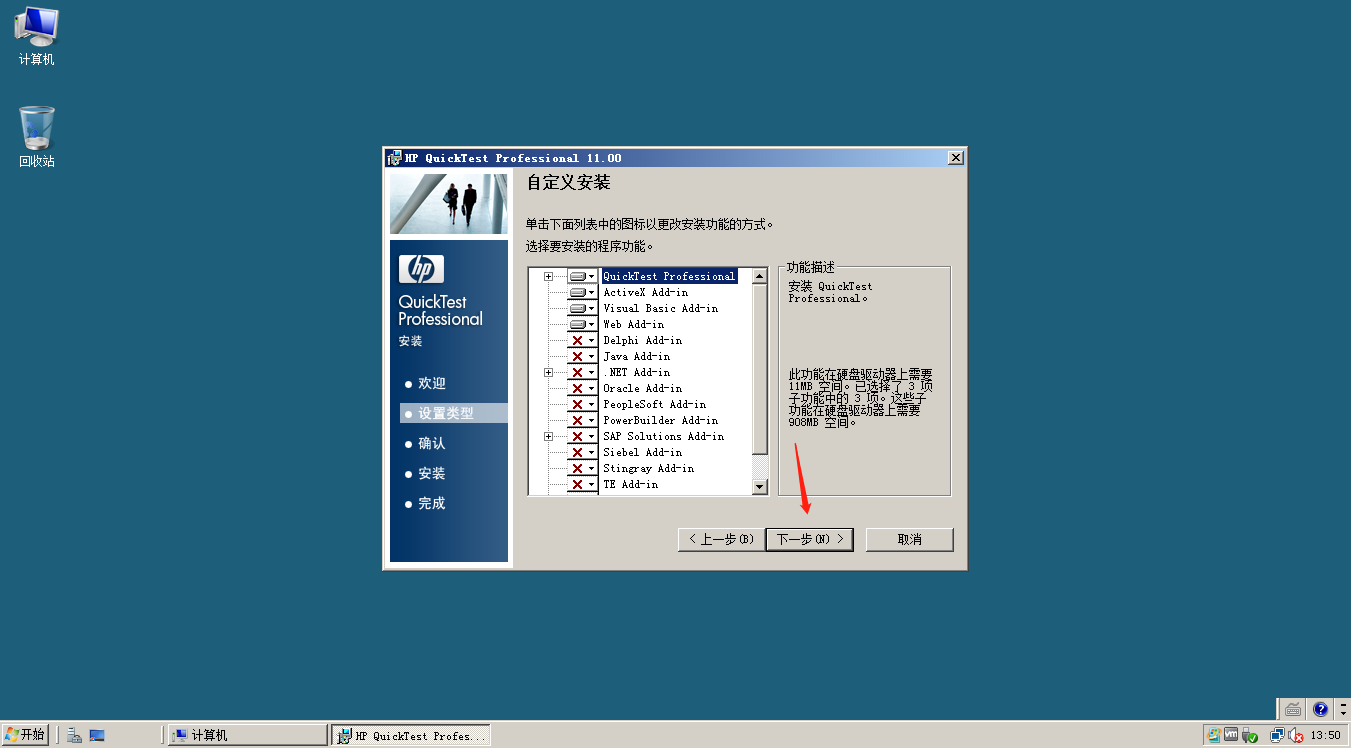Select the SAP Solutions Add-in feature
Screen dimensions: 1351x748
point(663,436)
